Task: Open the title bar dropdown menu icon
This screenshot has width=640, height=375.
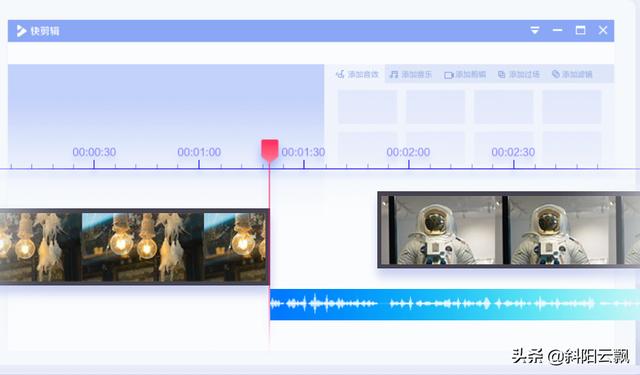Action: 535,30
